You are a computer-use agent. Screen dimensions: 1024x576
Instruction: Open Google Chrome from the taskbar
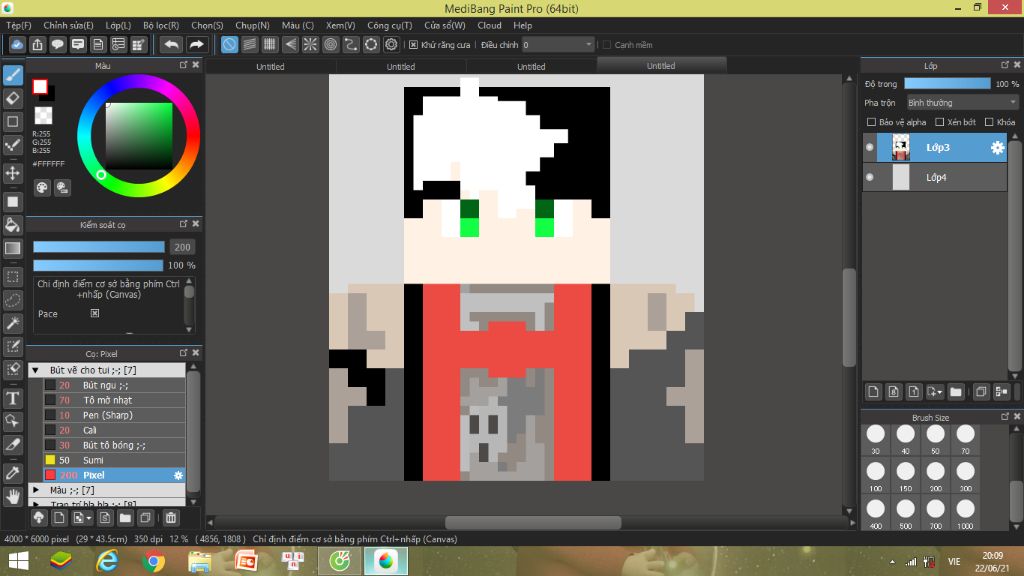153,561
